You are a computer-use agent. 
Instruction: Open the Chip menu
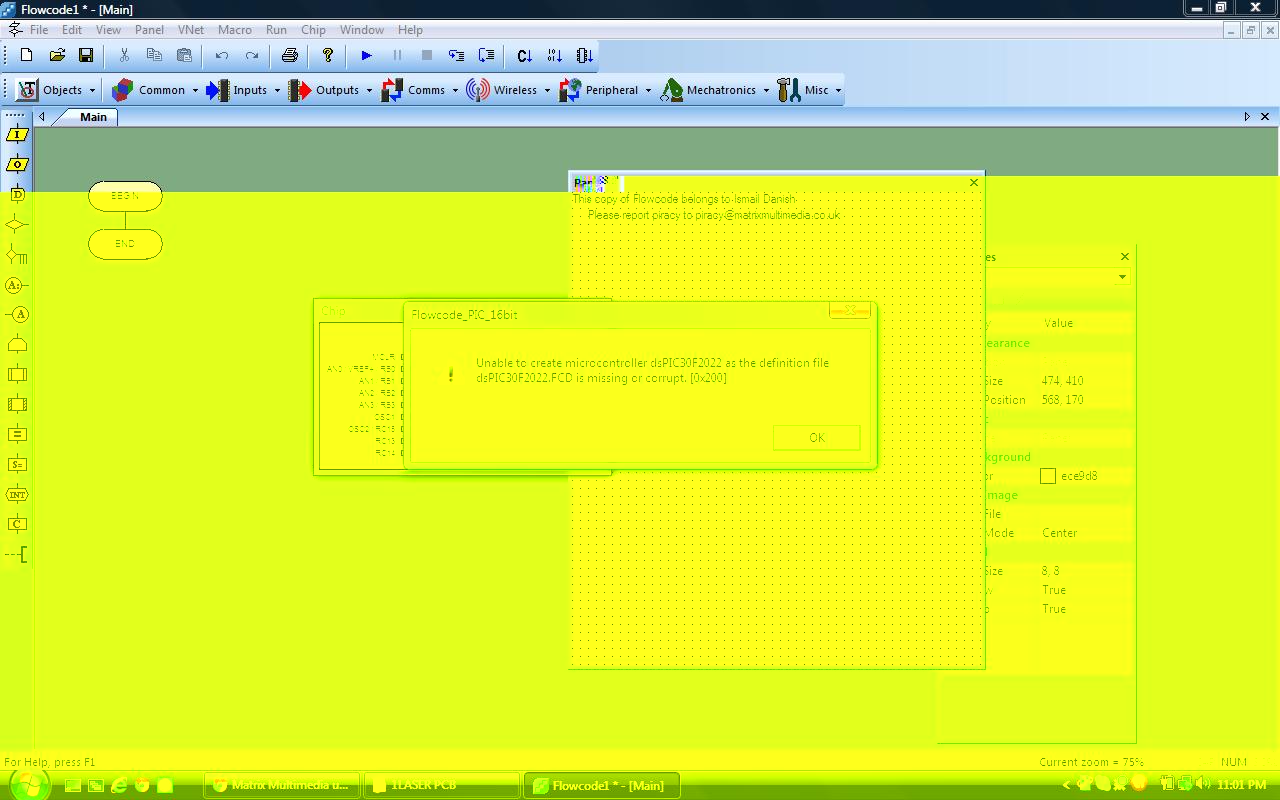point(313,30)
